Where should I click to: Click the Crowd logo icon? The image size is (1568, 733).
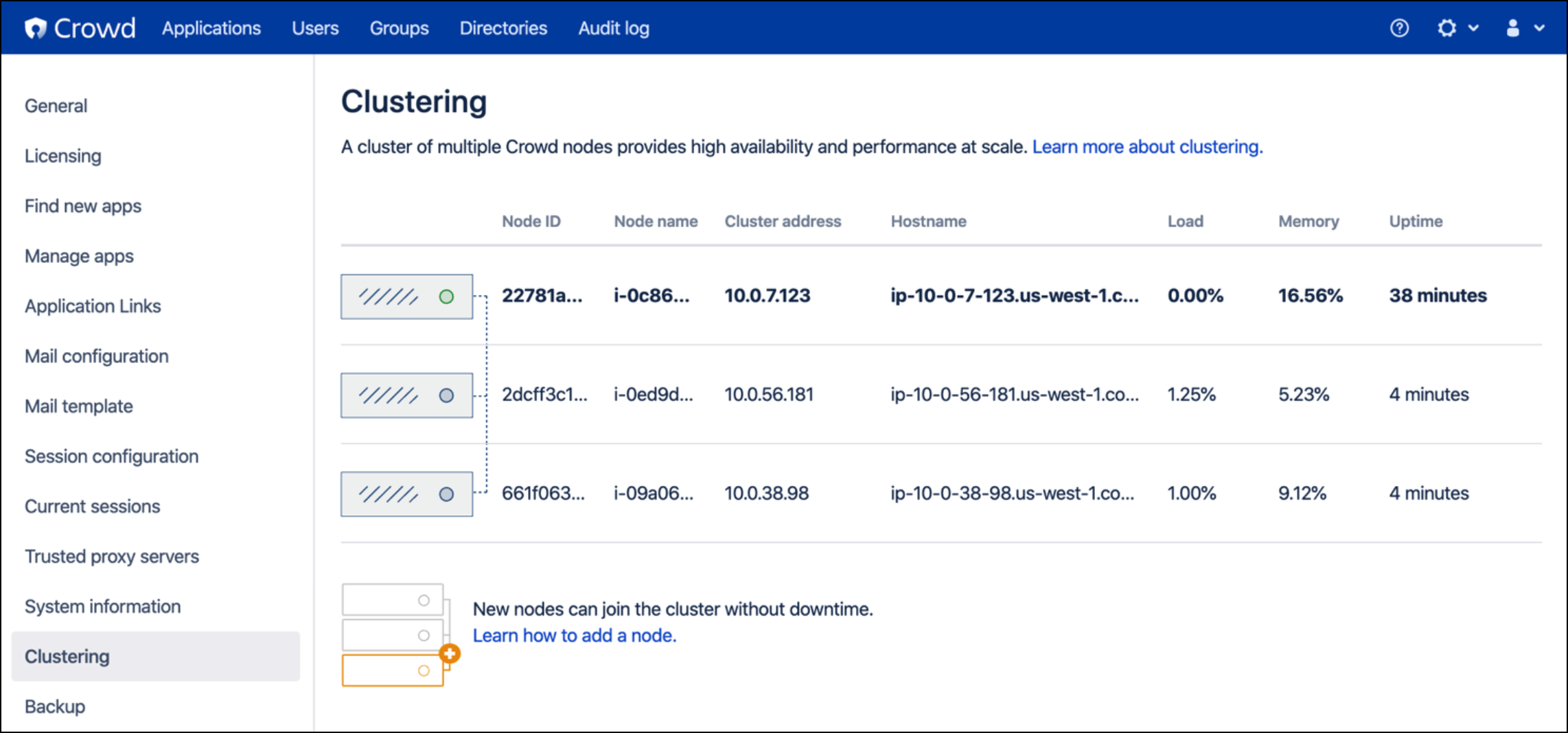click(36, 28)
